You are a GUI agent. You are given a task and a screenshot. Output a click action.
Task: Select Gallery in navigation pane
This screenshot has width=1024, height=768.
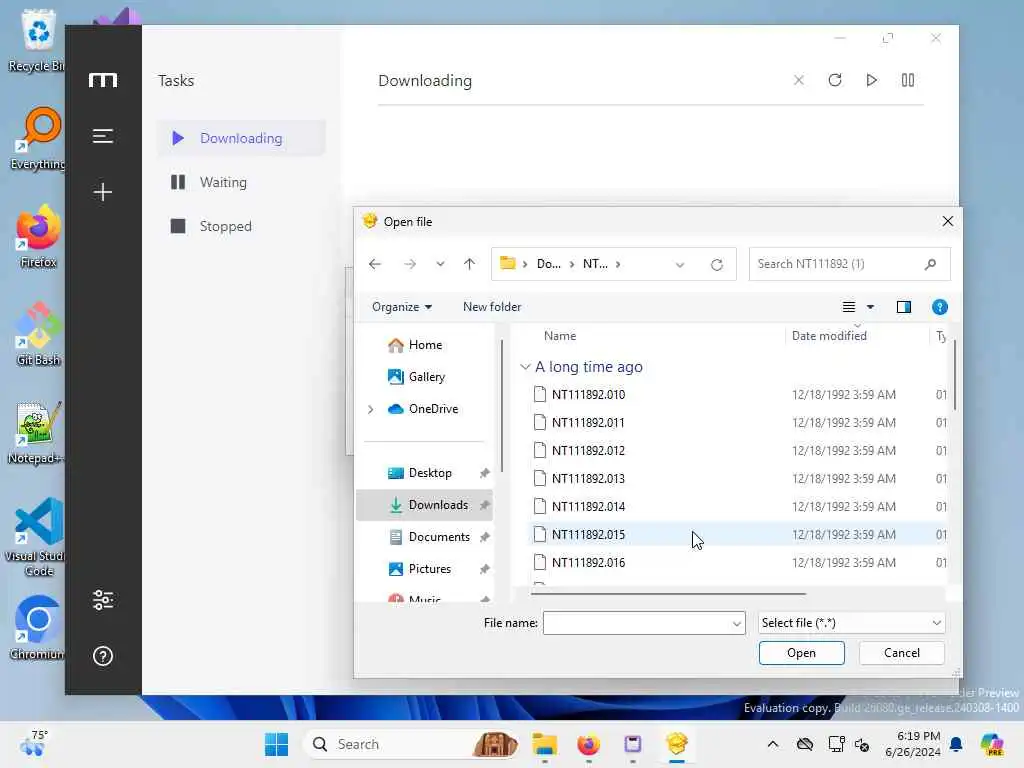[x=424, y=377]
